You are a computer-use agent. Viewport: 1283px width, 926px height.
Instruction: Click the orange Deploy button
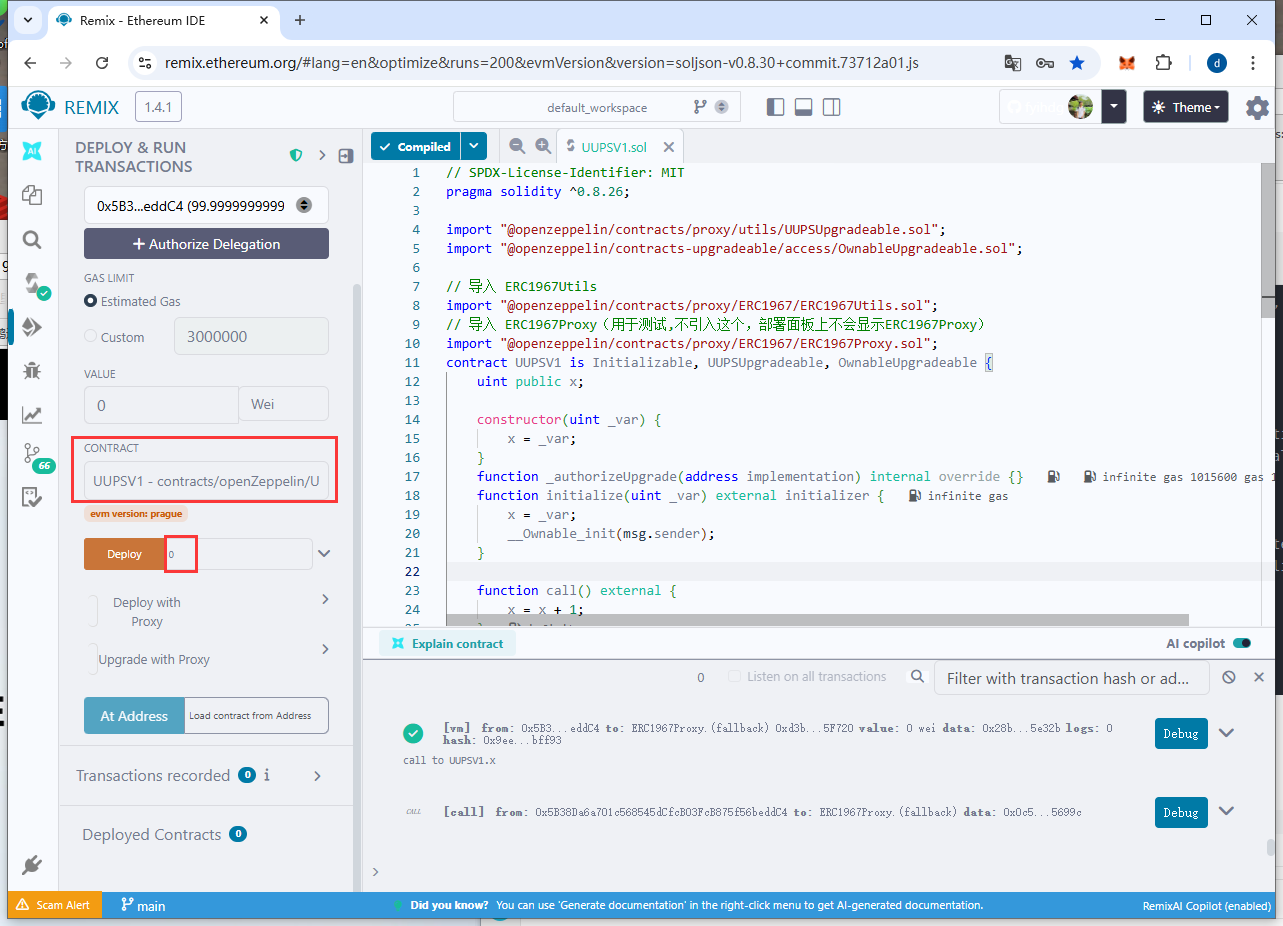pos(124,554)
